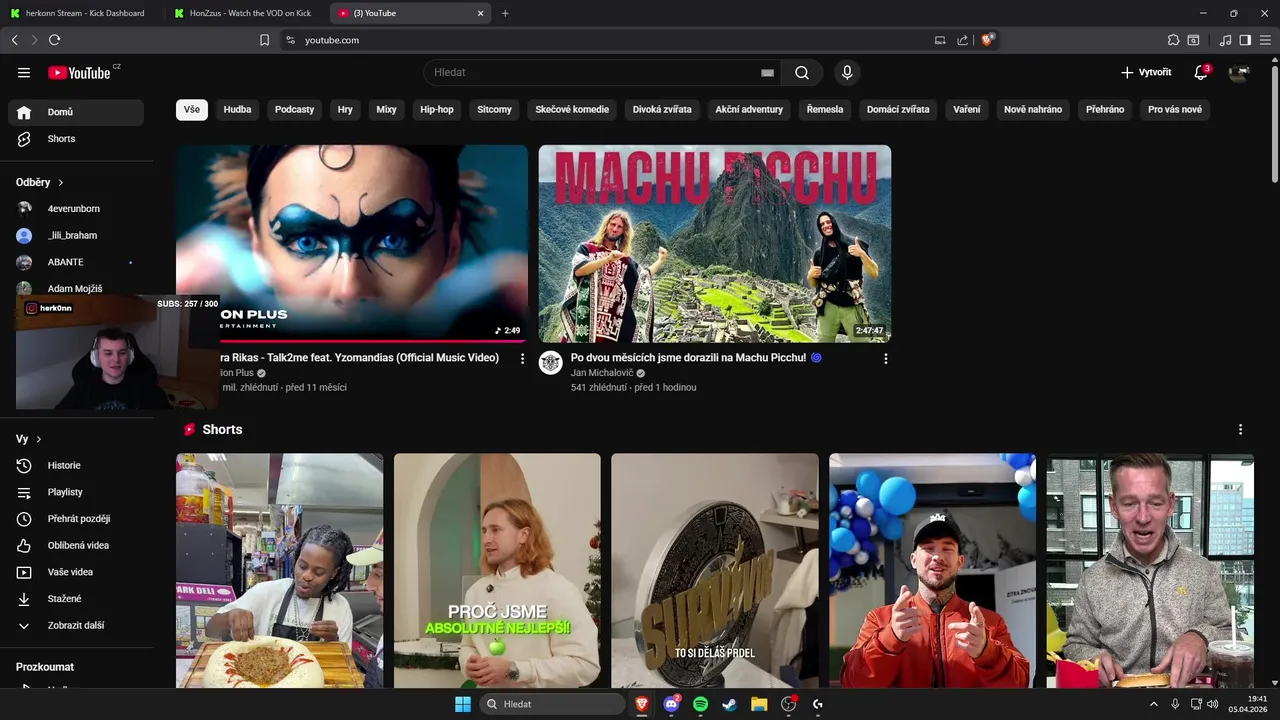Open the browser extensions puzzle icon
This screenshot has height=720, width=1280.
point(1173,40)
